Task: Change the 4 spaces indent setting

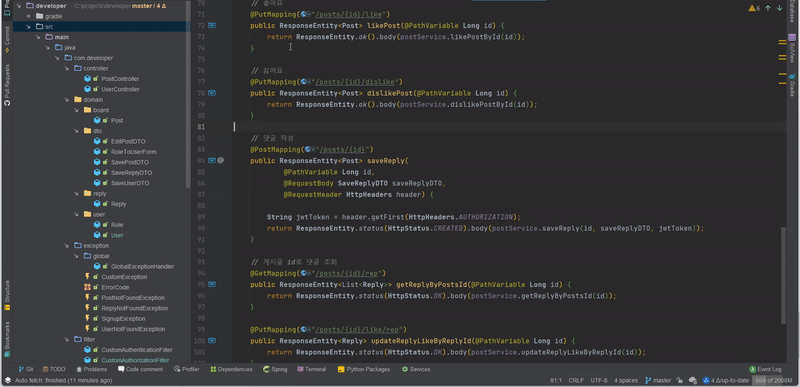Action: pos(626,380)
